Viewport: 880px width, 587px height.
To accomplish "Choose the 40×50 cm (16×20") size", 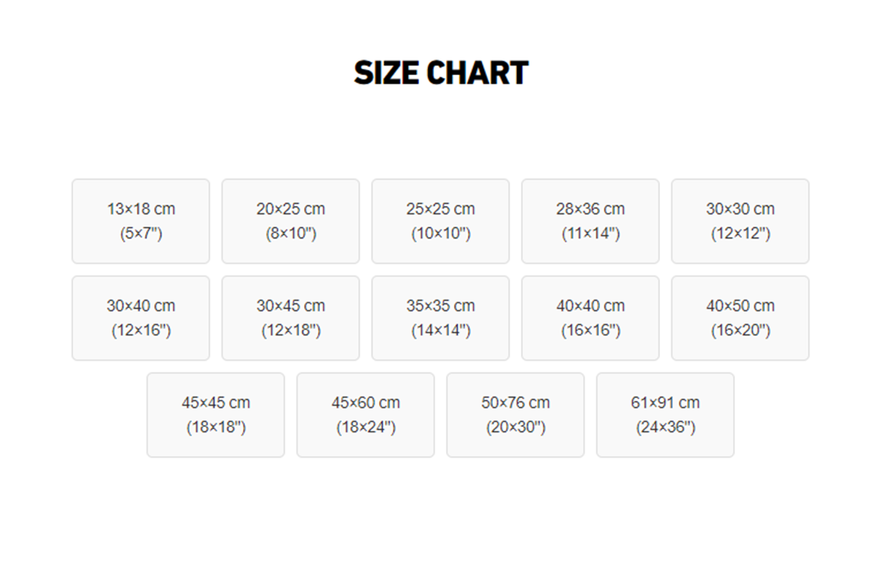I will pos(740,318).
